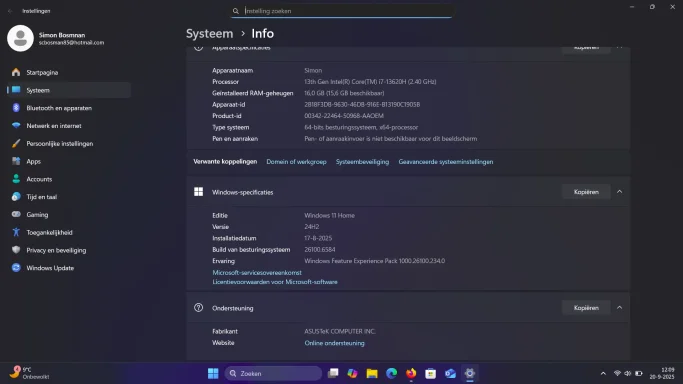The width and height of the screenshot is (683, 384).
Task: Open Task View from the taskbar
Action: pyautogui.click(x=333, y=374)
